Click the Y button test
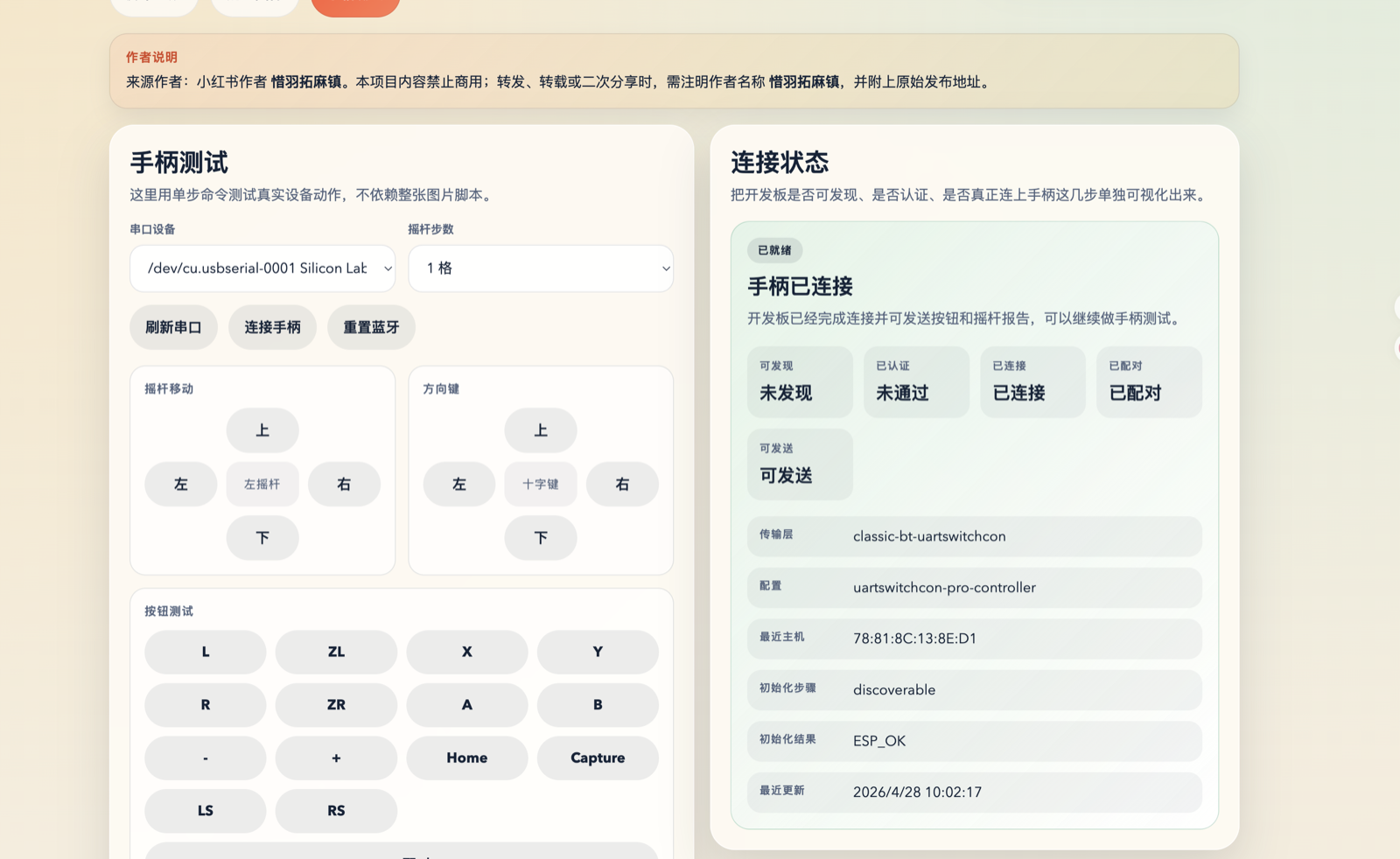The width and height of the screenshot is (1400, 859). click(x=598, y=652)
